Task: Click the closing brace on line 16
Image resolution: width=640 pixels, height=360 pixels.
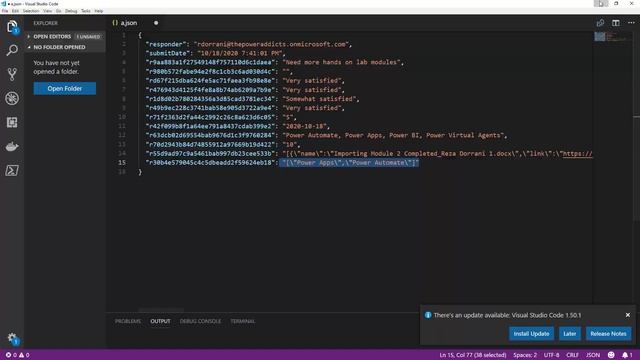Action: pyautogui.click(x=140, y=172)
